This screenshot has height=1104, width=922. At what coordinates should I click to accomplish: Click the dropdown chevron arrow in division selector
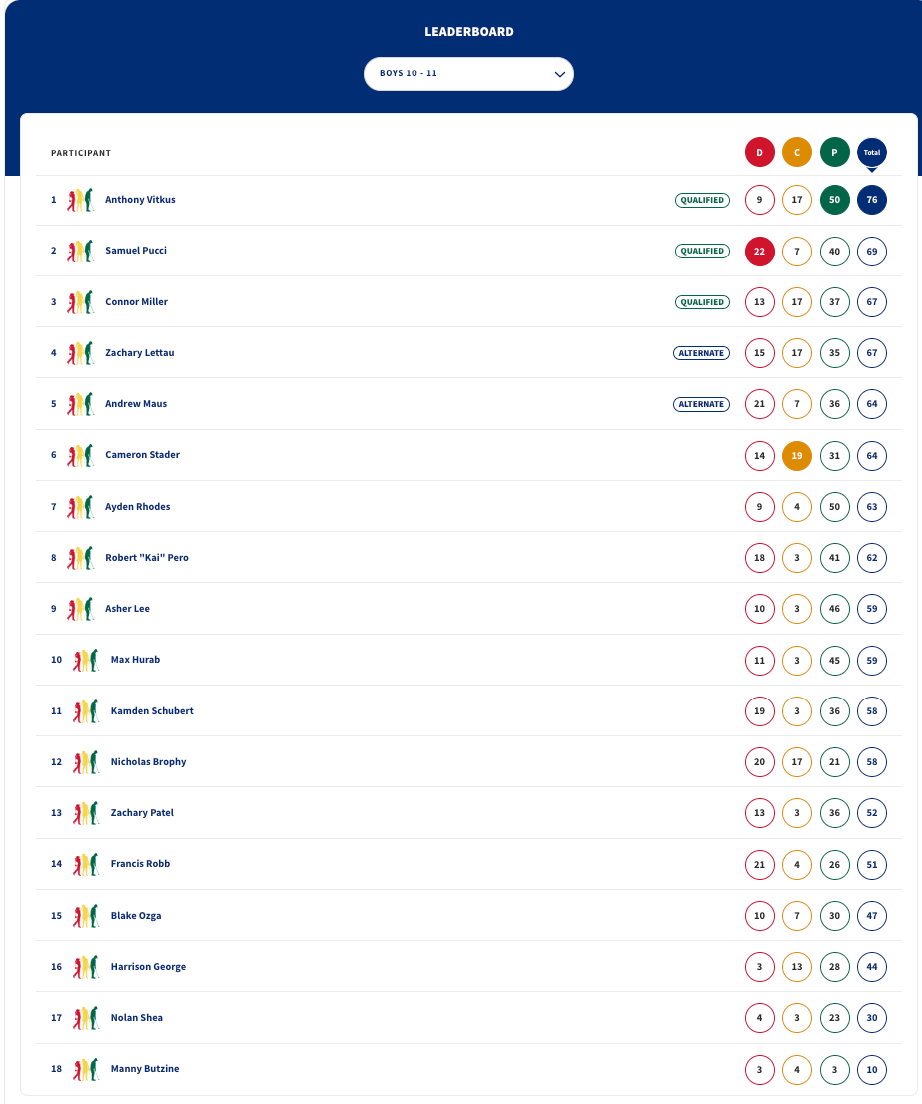(x=560, y=74)
